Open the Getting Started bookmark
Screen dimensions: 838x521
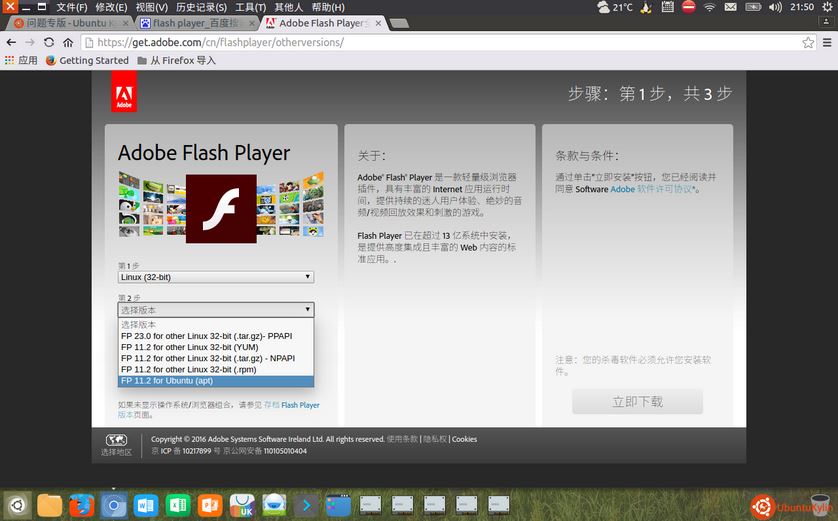[87, 60]
